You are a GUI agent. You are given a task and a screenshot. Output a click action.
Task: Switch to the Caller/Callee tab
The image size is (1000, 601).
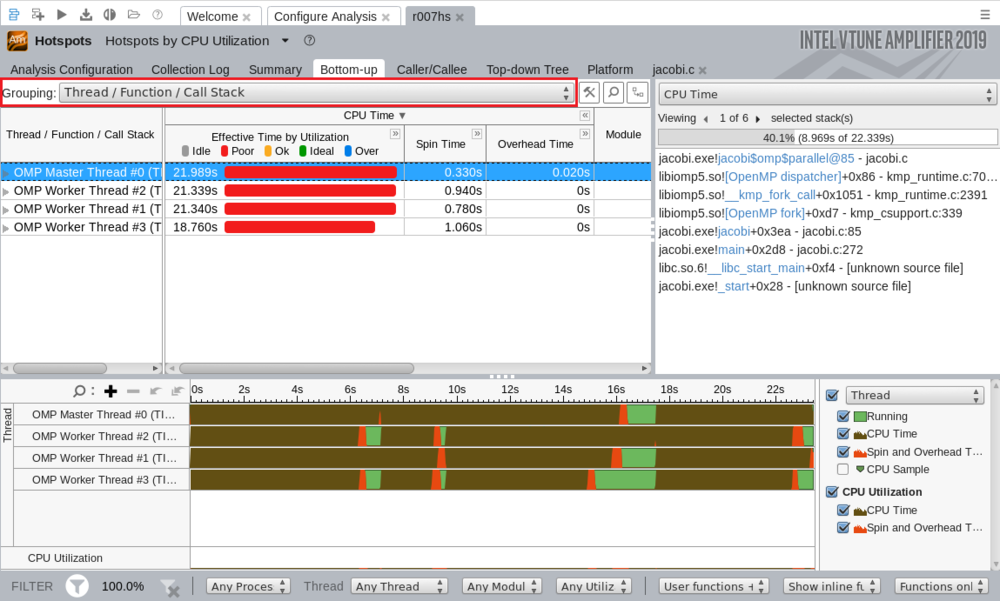click(432, 70)
